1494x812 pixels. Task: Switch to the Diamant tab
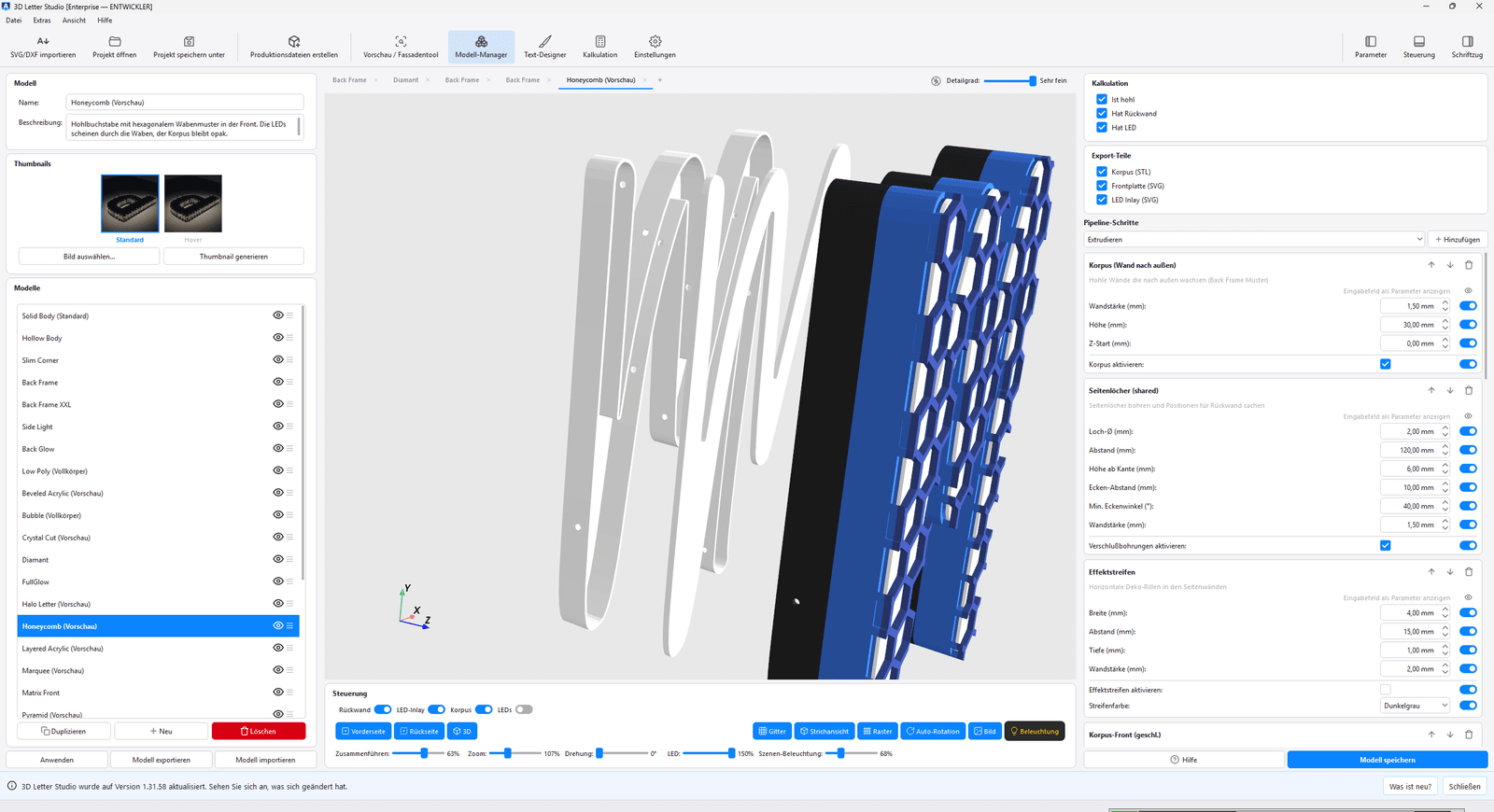coord(405,80)
